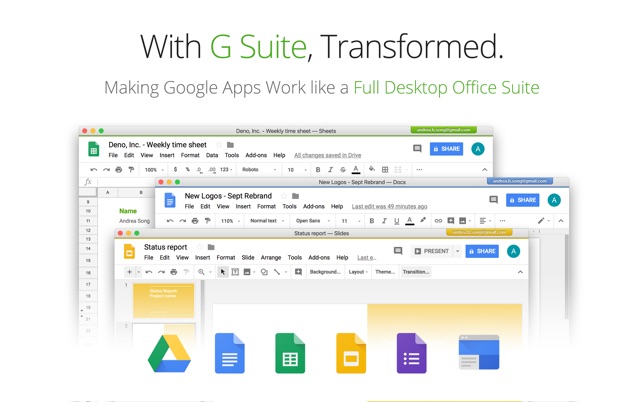Open Roboto font dropdown in Sheets
Viewport: 643px width, 402px height.
pyautogui.click(x=259, y=169)
